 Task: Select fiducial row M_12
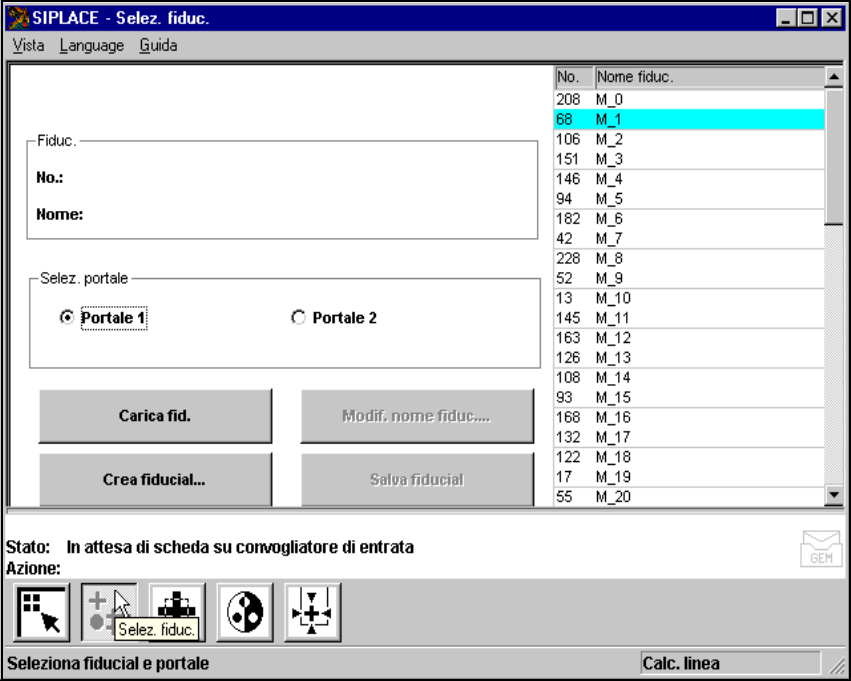689,338
